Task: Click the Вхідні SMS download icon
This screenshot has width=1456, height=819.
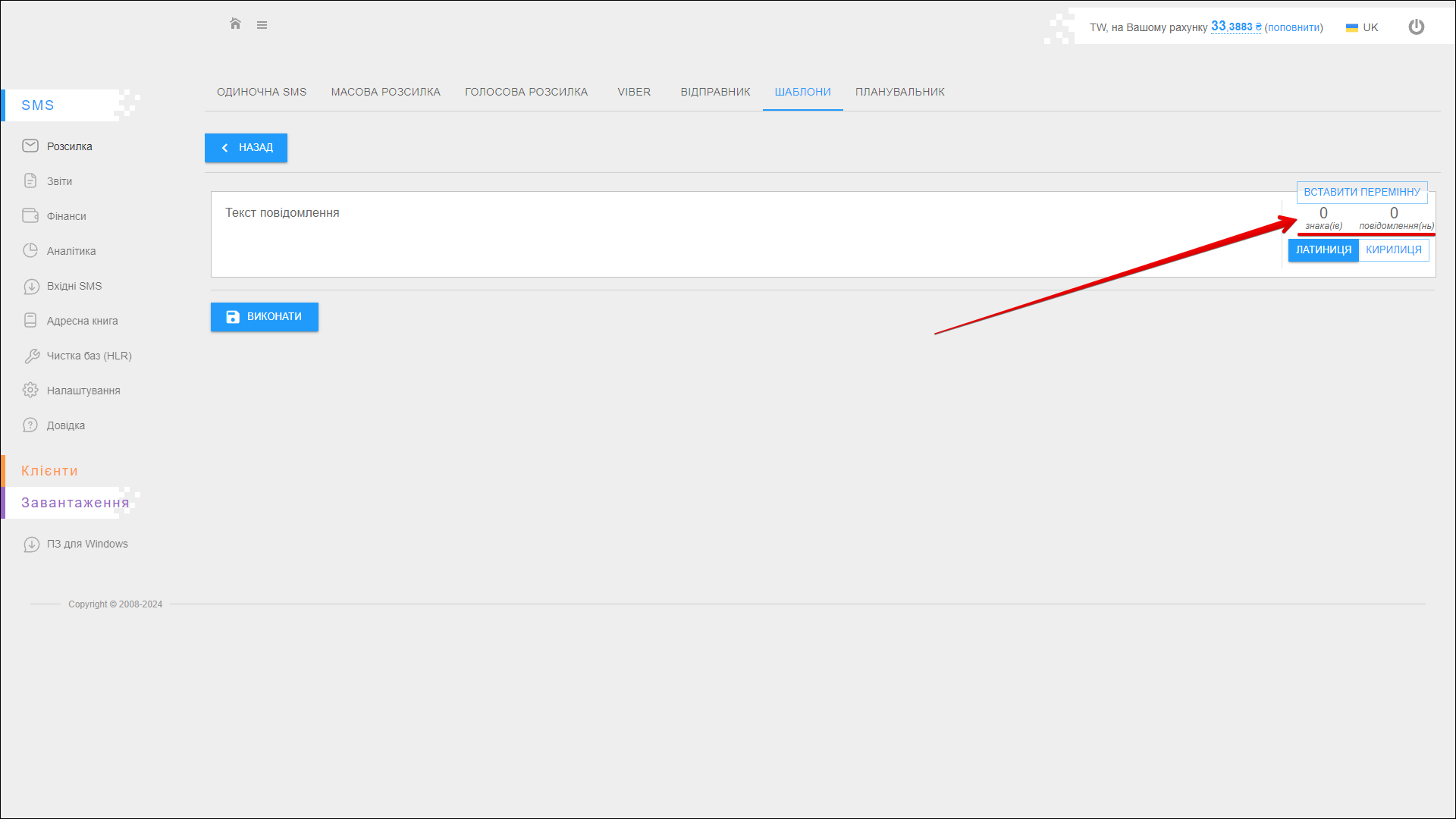Action: 31,286
